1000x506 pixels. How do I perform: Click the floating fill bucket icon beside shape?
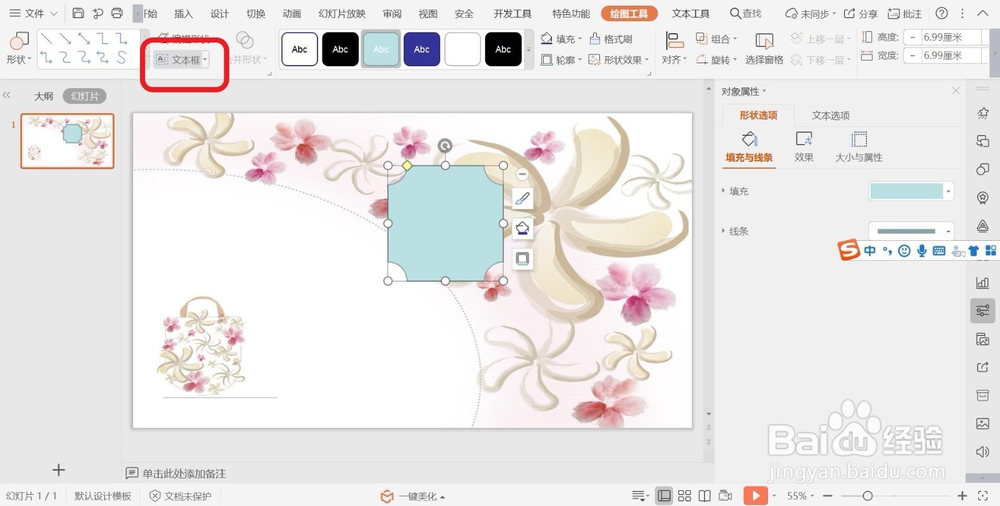point(522,228)
